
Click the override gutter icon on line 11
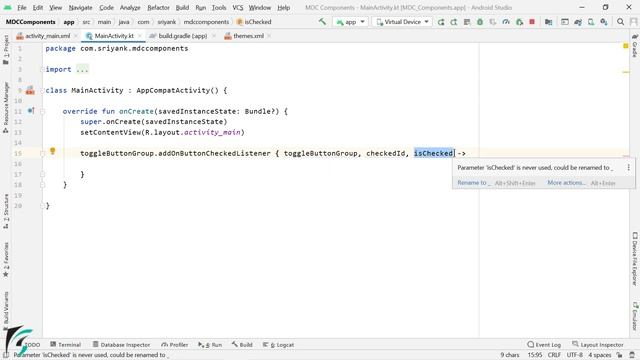point(31,111)
